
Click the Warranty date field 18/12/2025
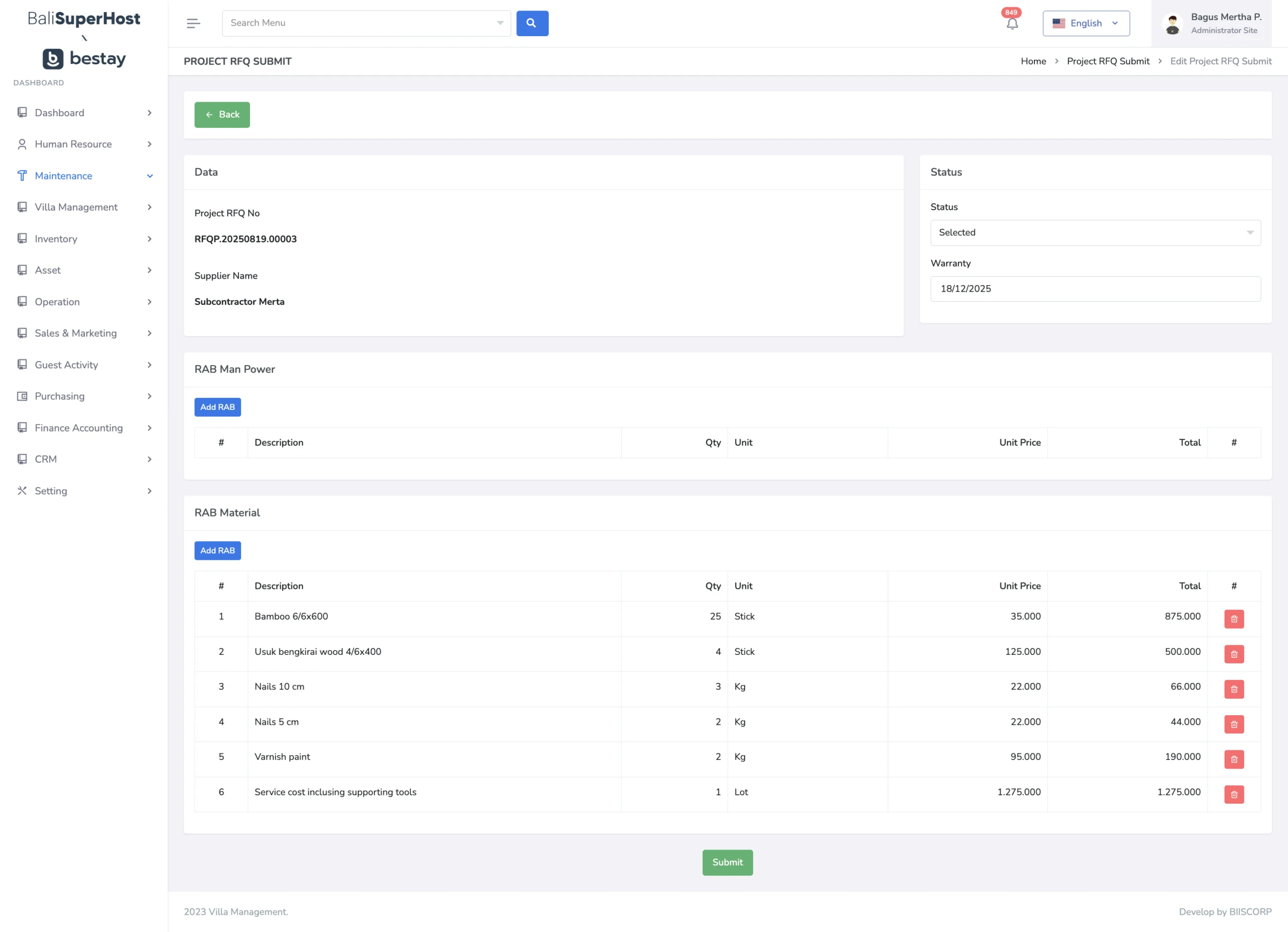coord(1095,289)
